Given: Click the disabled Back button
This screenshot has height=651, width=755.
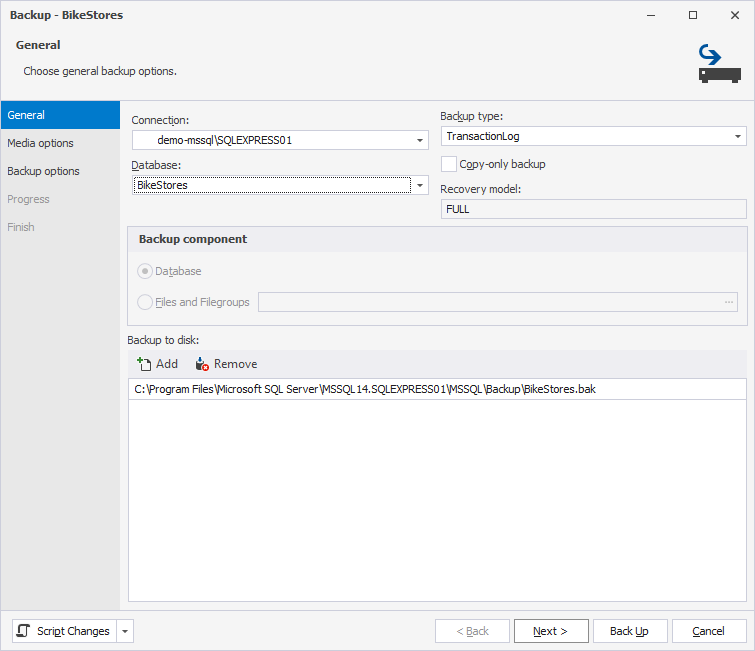Looking at the screenshot, I should click(x=472, y=631).
